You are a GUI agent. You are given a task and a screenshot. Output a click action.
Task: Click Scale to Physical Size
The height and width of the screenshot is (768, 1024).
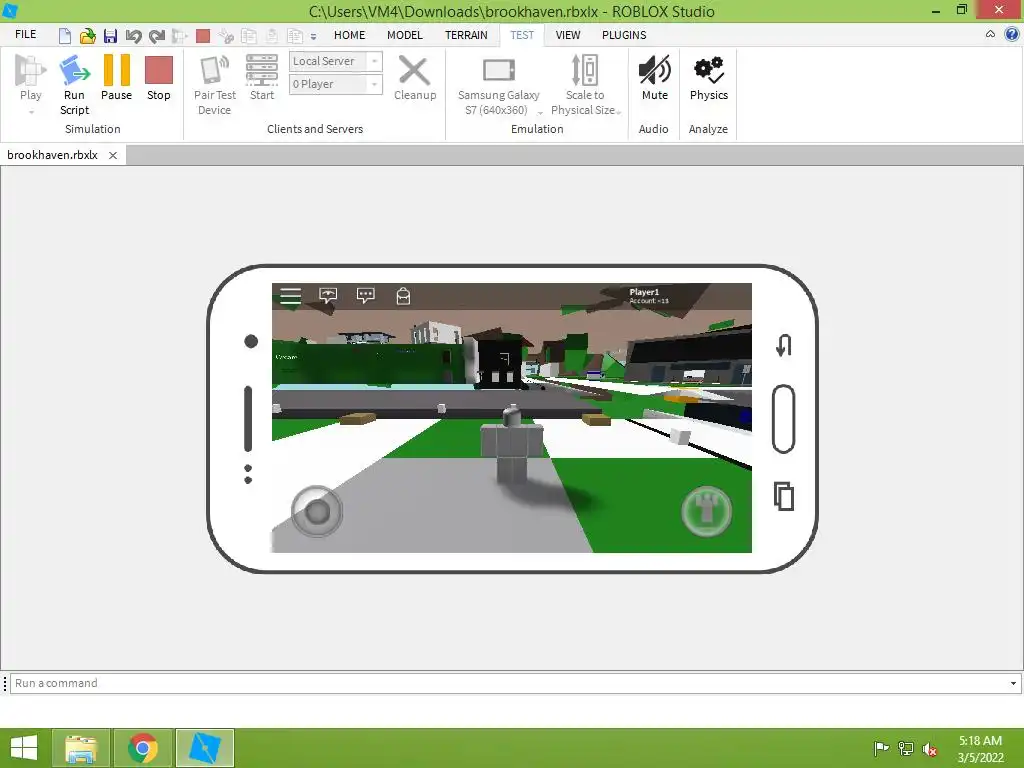pos(584,85)
